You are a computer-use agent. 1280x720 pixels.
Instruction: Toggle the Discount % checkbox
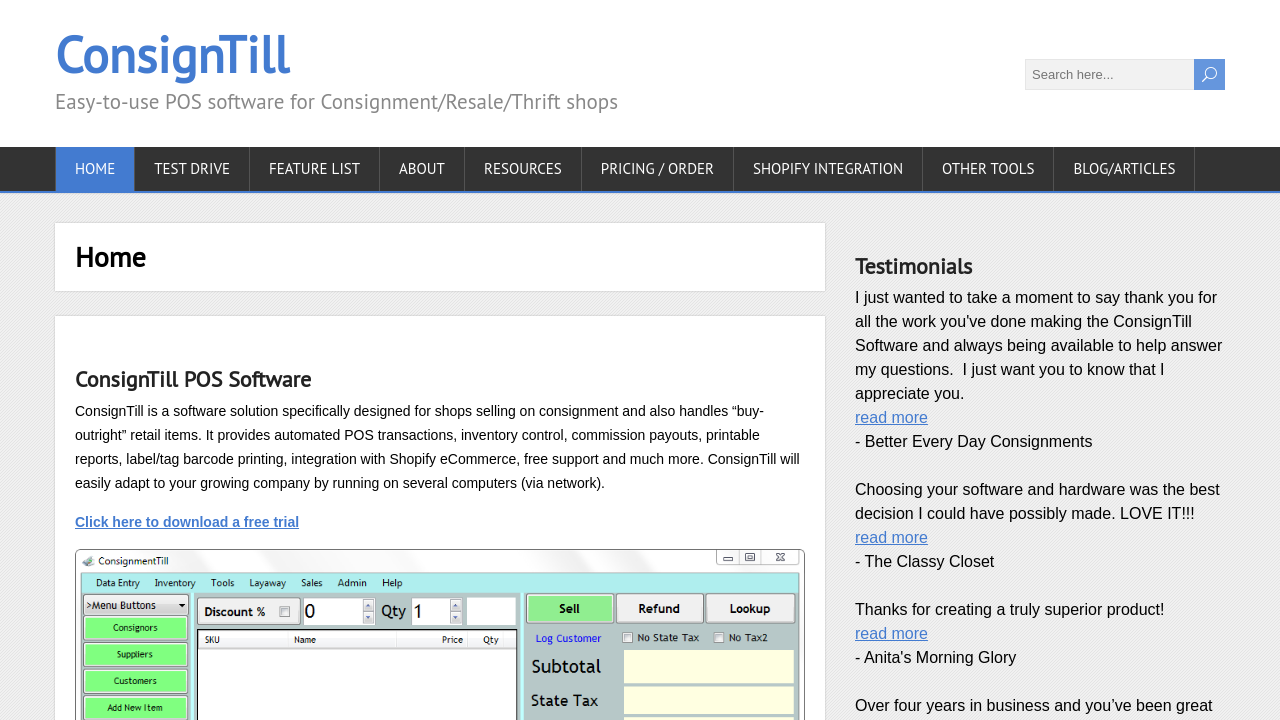pos(284,611)
